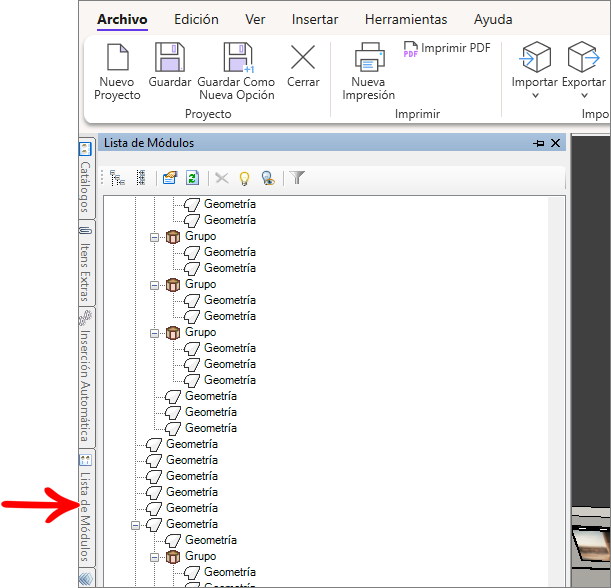Viewport: 611px width, 588px height.
Task: Select the bottom-most Grupo box icon
Action: coord(173,557)
